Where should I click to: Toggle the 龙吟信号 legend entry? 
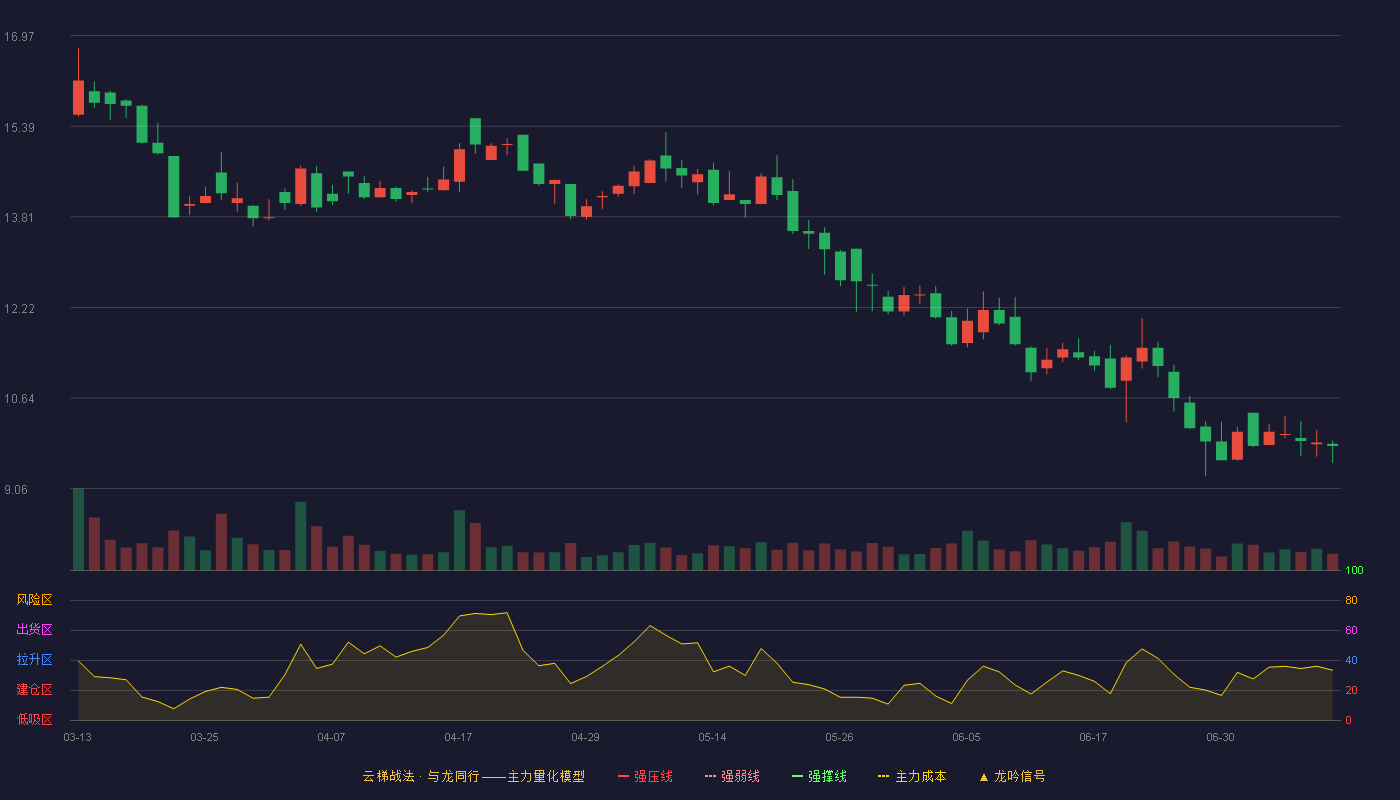[x=1012, y=776]
